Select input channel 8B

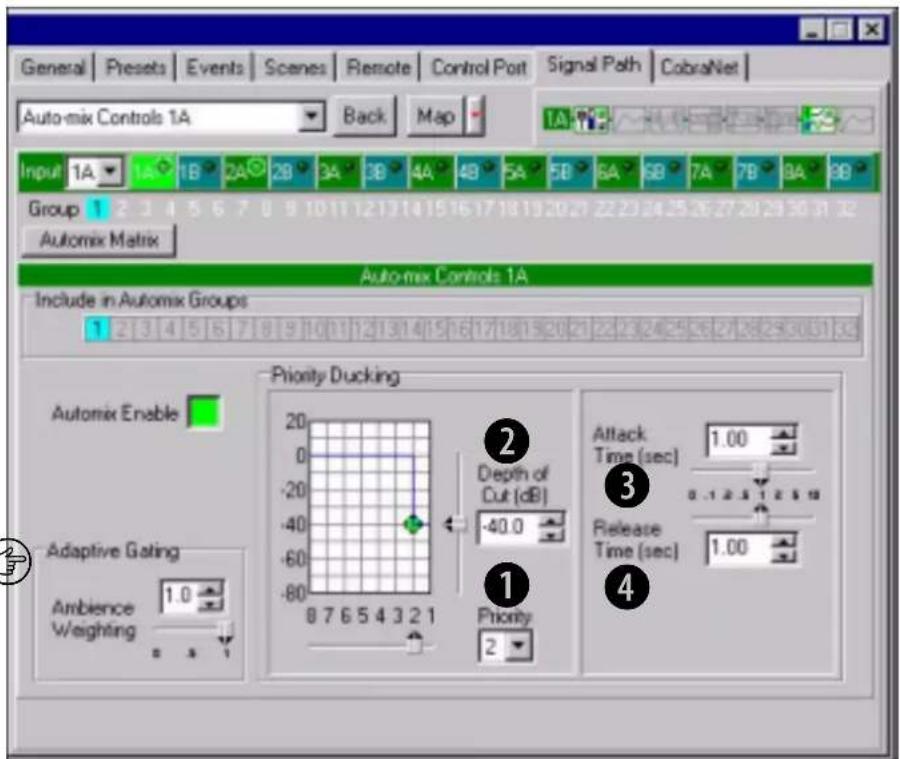851,172
